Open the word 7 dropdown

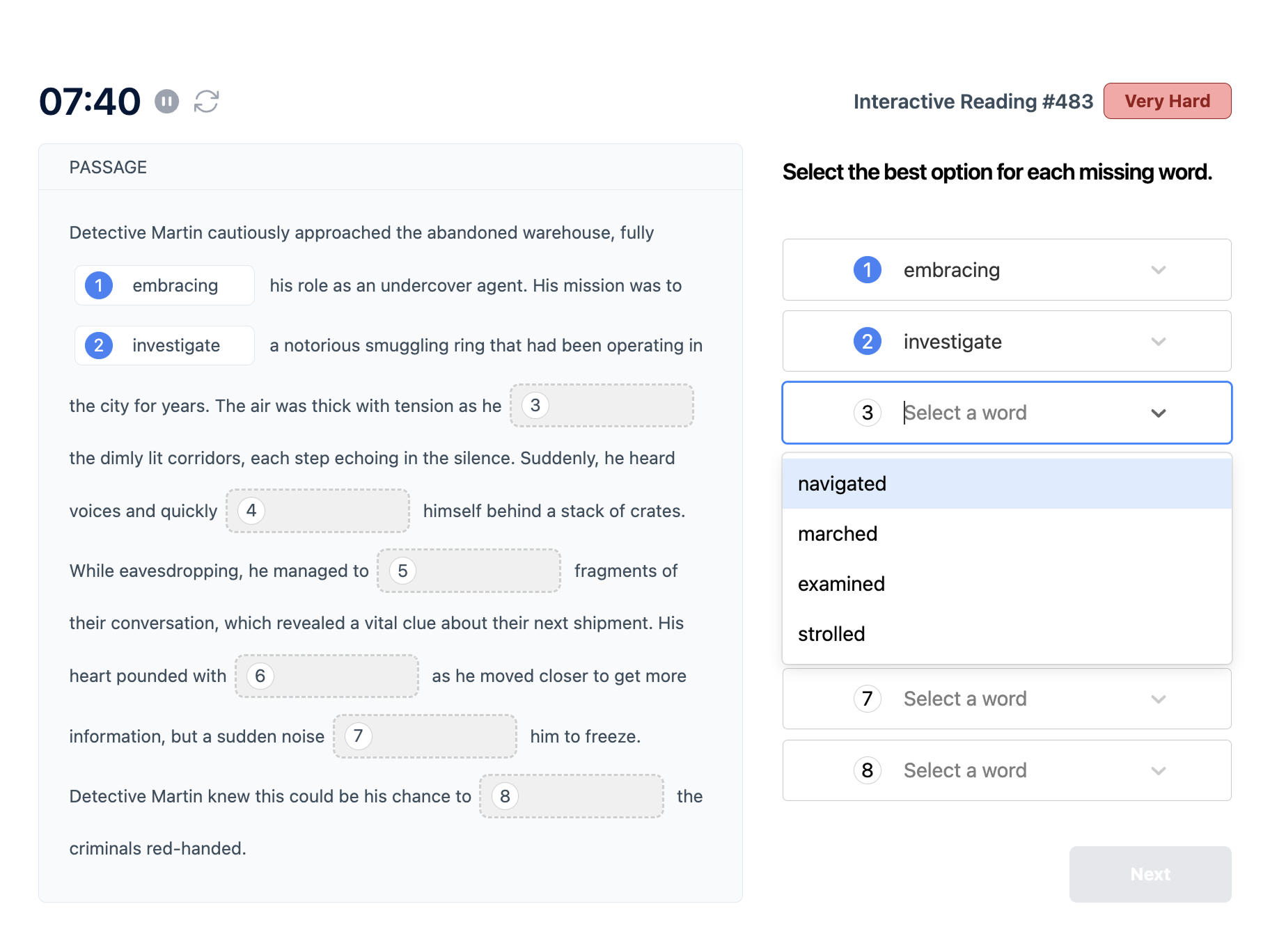click(x=1007, y=699)
